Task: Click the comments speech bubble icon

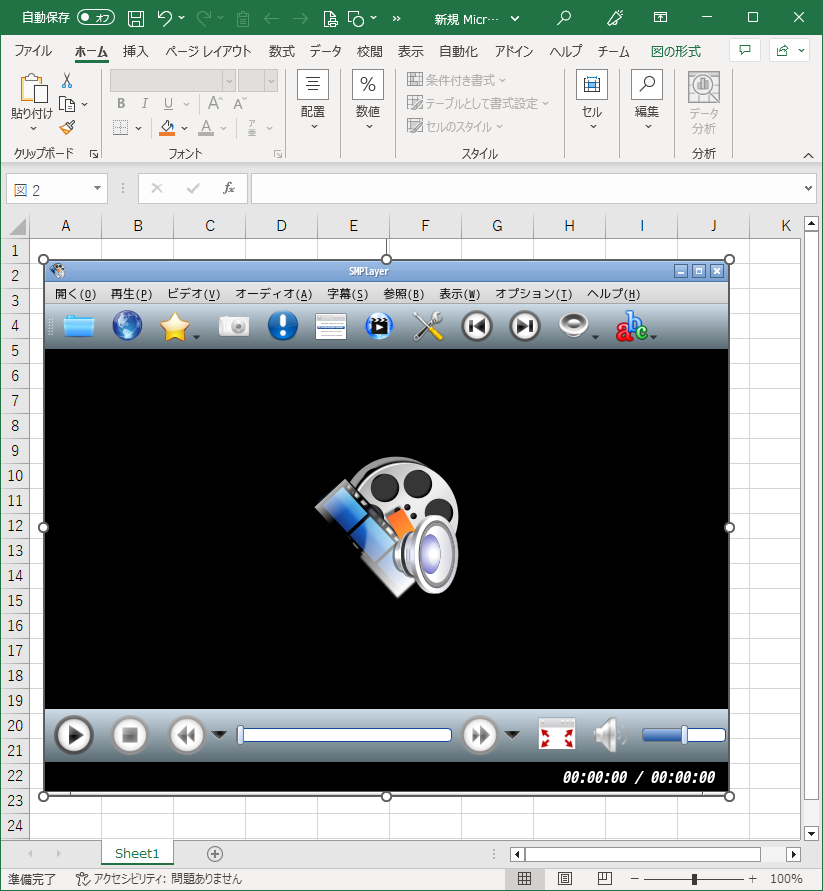Action: 745,51
